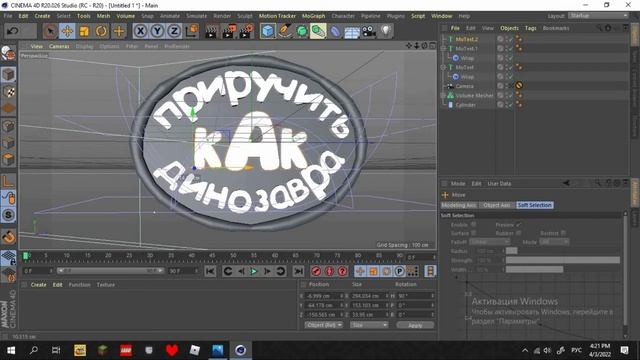Enable Snap S icon in left palette
This screenshot has height=360, width=640.
pyautogui.click(x=9, y=215)
